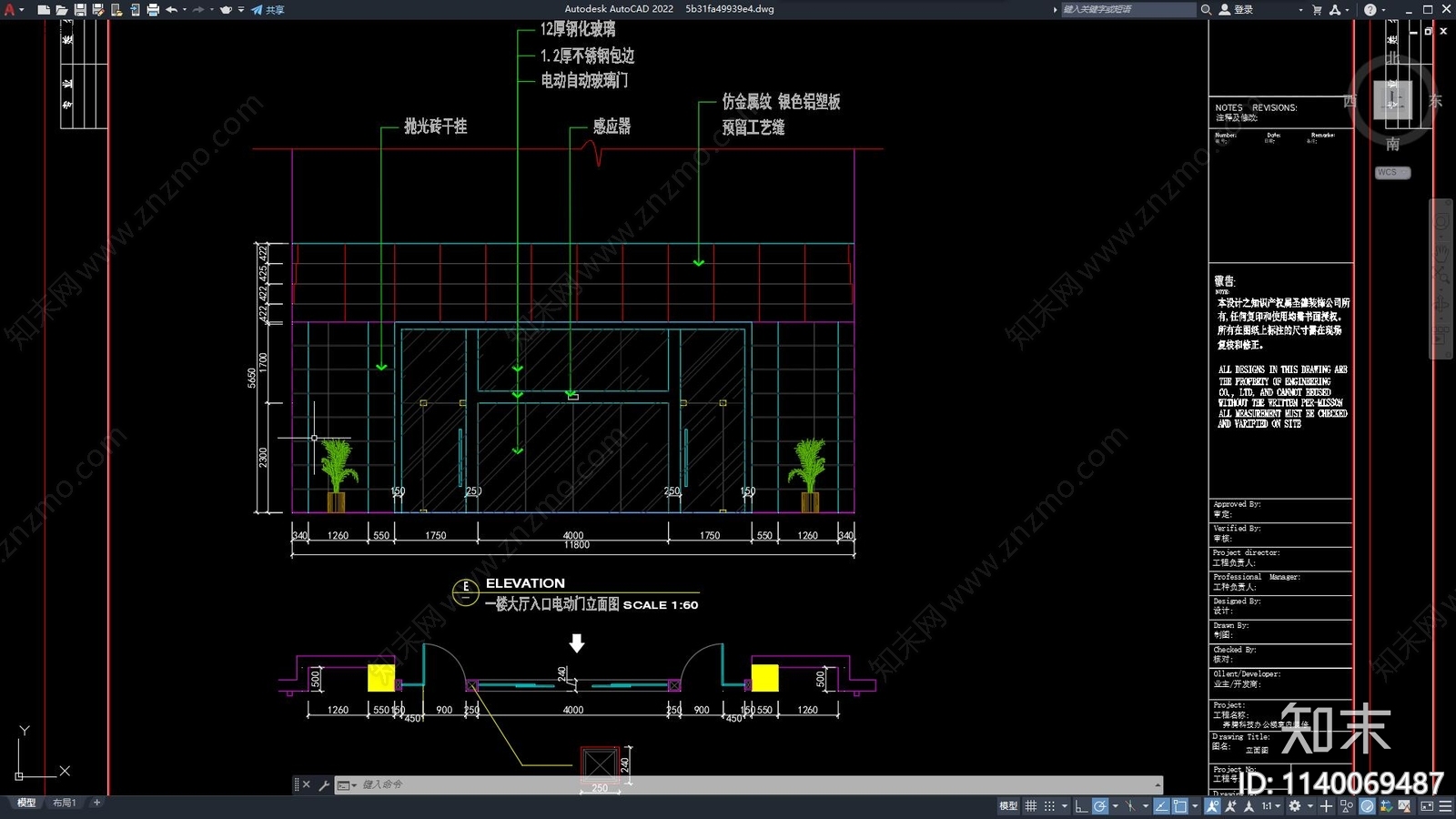Click the New drawing icon
This screenshot has height=819, width=1456.
tap(44, 9)
